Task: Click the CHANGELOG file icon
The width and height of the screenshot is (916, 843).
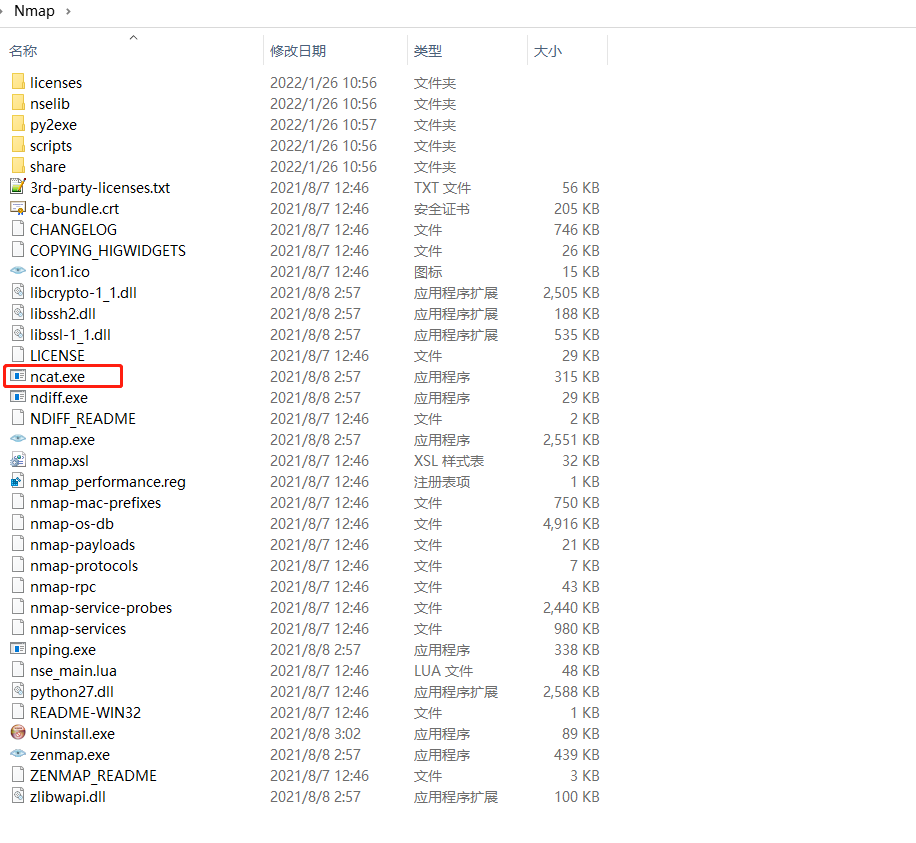Action: tap(18, 228)
